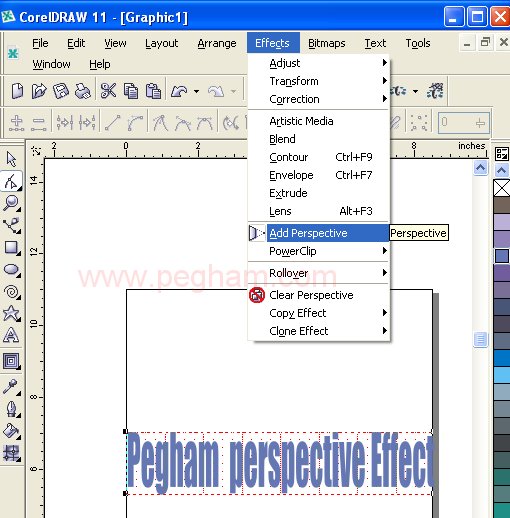Open the File menu
Image resolution: width=510 pixels, height=518 pixels.
pyautogui.click(x=40, y=43)
